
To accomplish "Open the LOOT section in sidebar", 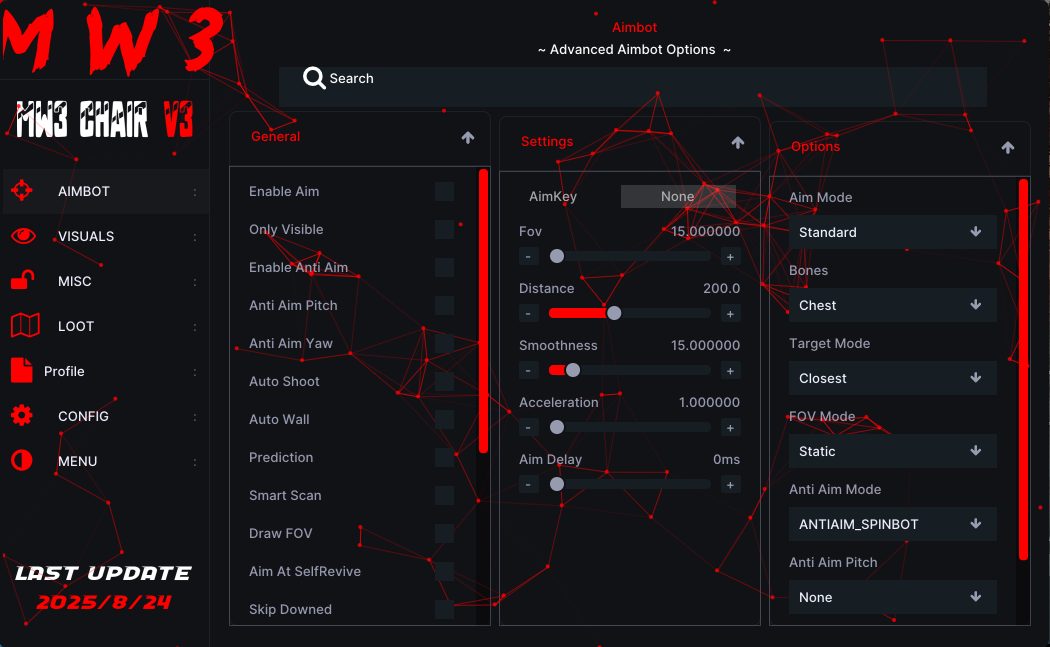I will point(76,326).
